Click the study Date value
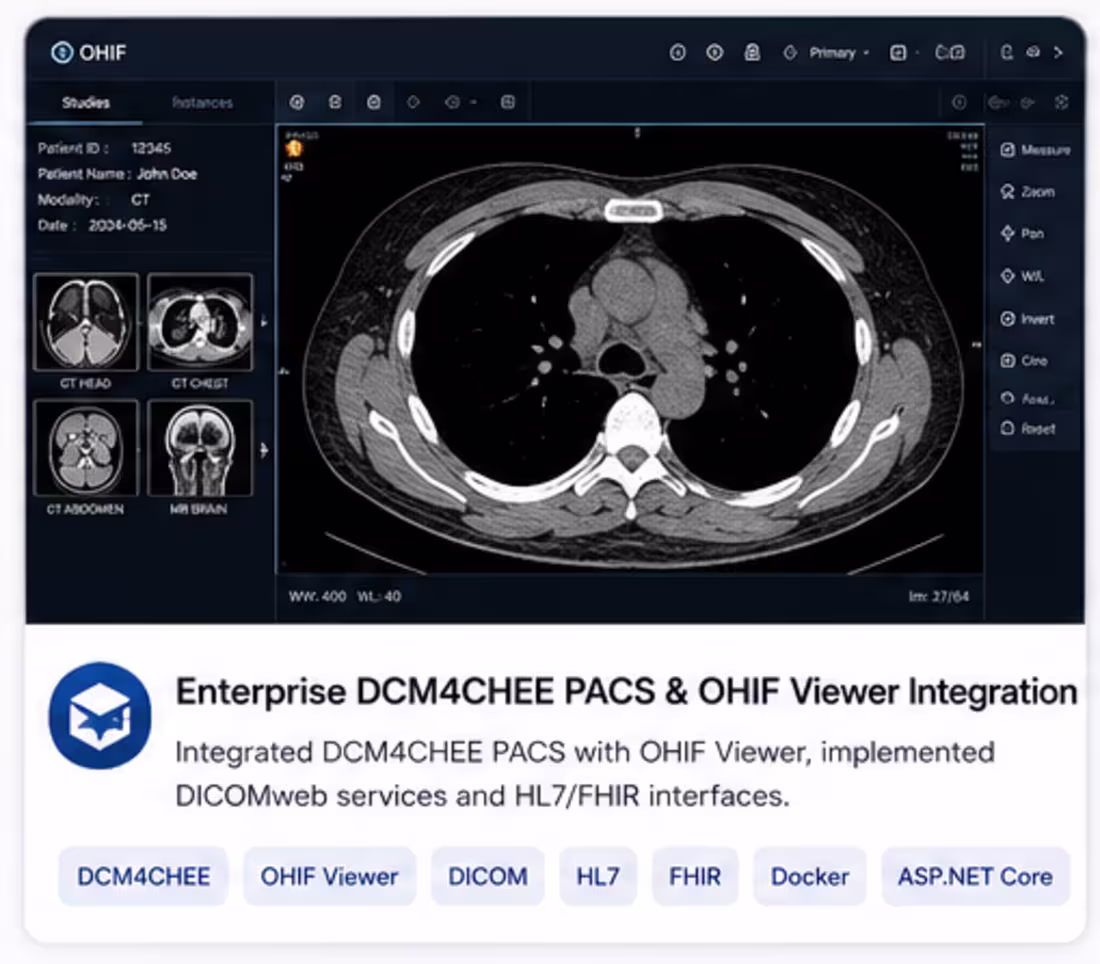Image resolution: width=1100 pixels, height=964 pixels. pyautogui.click(x=127, y=225)
